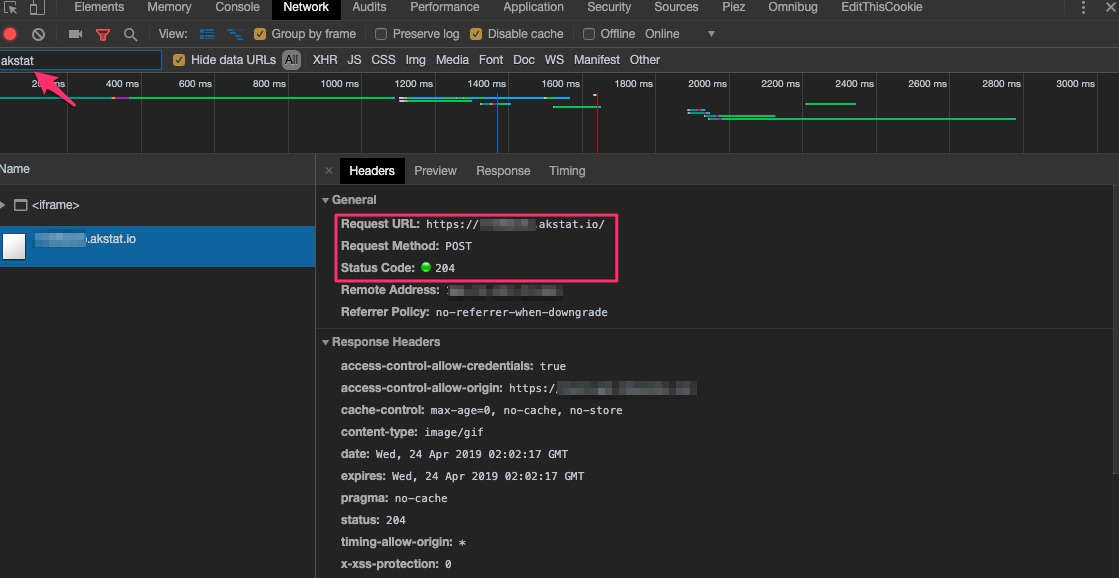Switch to Console tab
Viewport: 1119px width, 578px height.
tap(237, 8)
